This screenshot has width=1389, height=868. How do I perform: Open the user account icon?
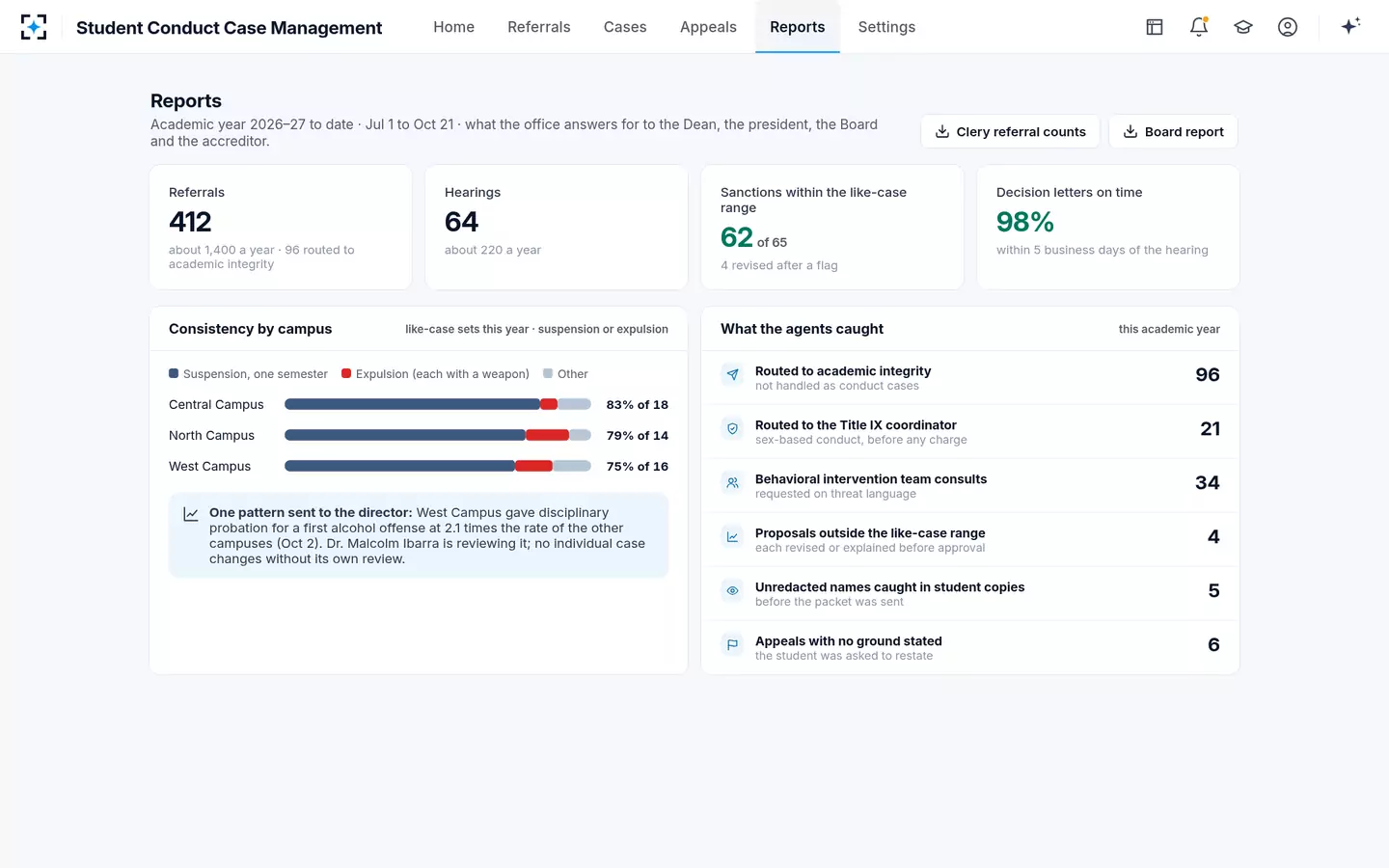coord(1288,27)
